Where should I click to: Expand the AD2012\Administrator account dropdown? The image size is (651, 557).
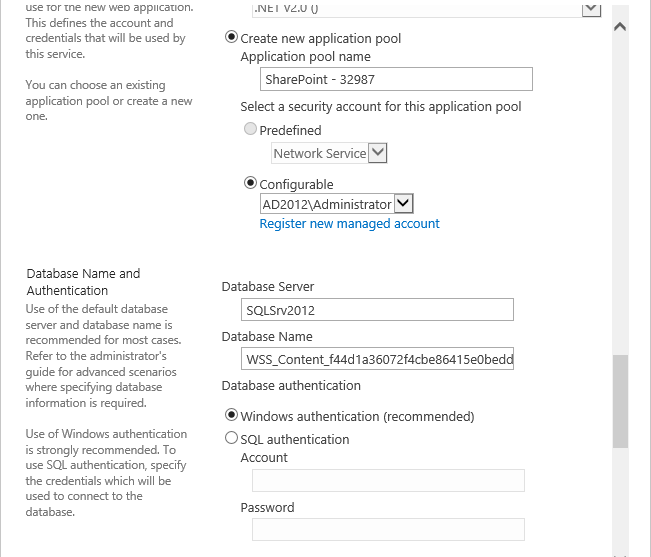click(404, 204)
